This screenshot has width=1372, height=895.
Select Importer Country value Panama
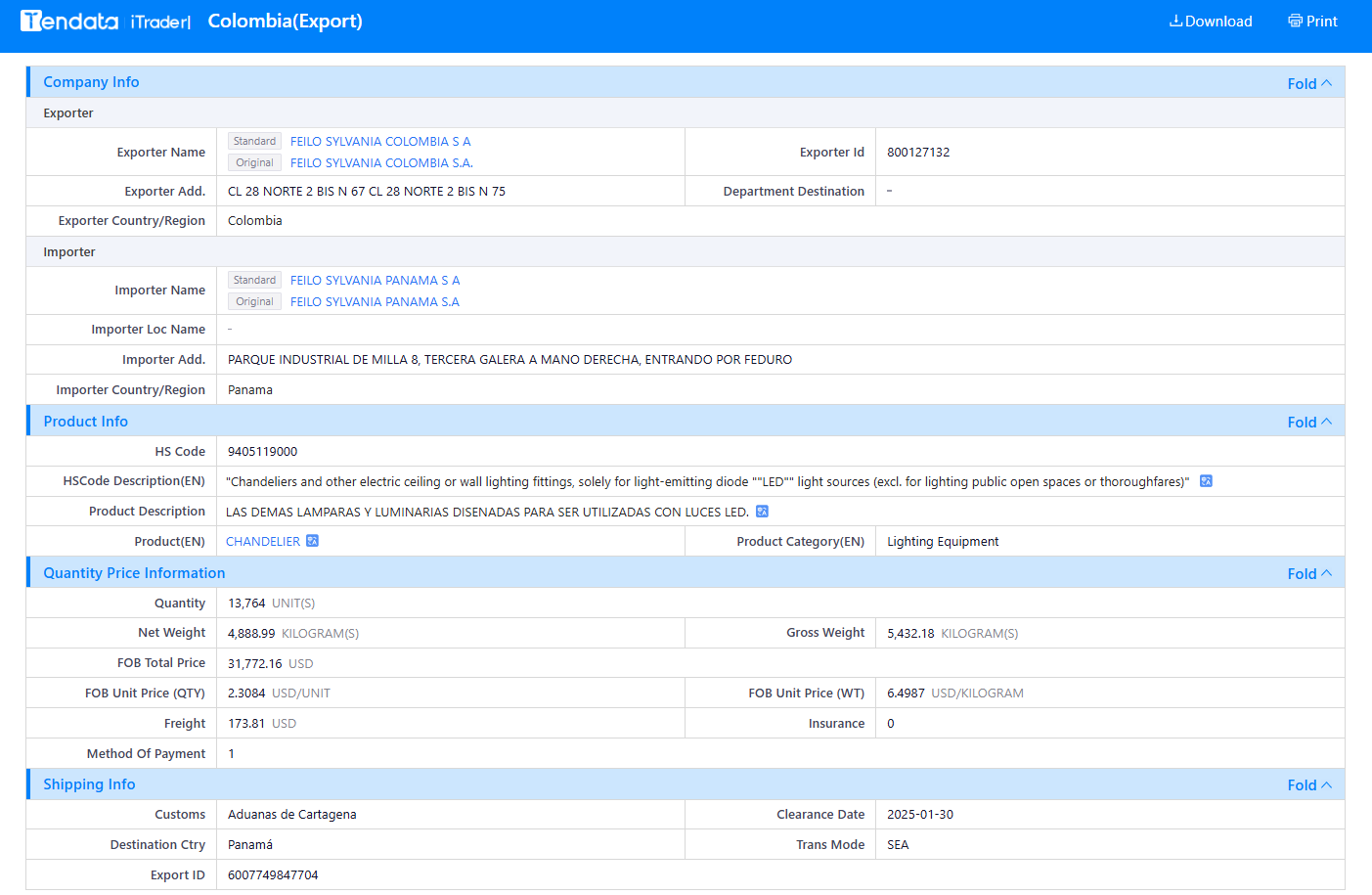click(250, 390)
